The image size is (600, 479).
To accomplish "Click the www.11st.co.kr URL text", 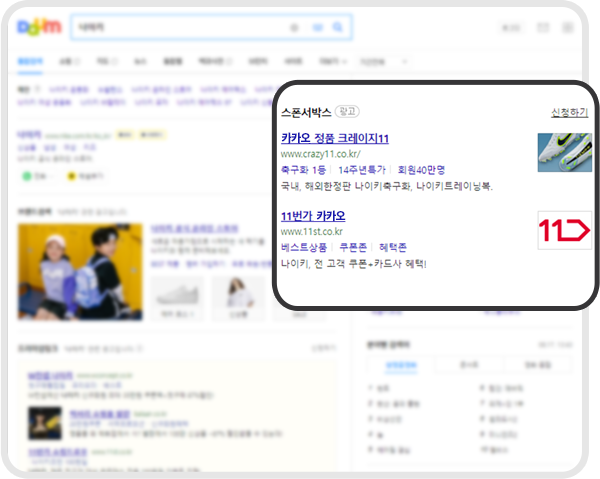I will coord(312,232).
